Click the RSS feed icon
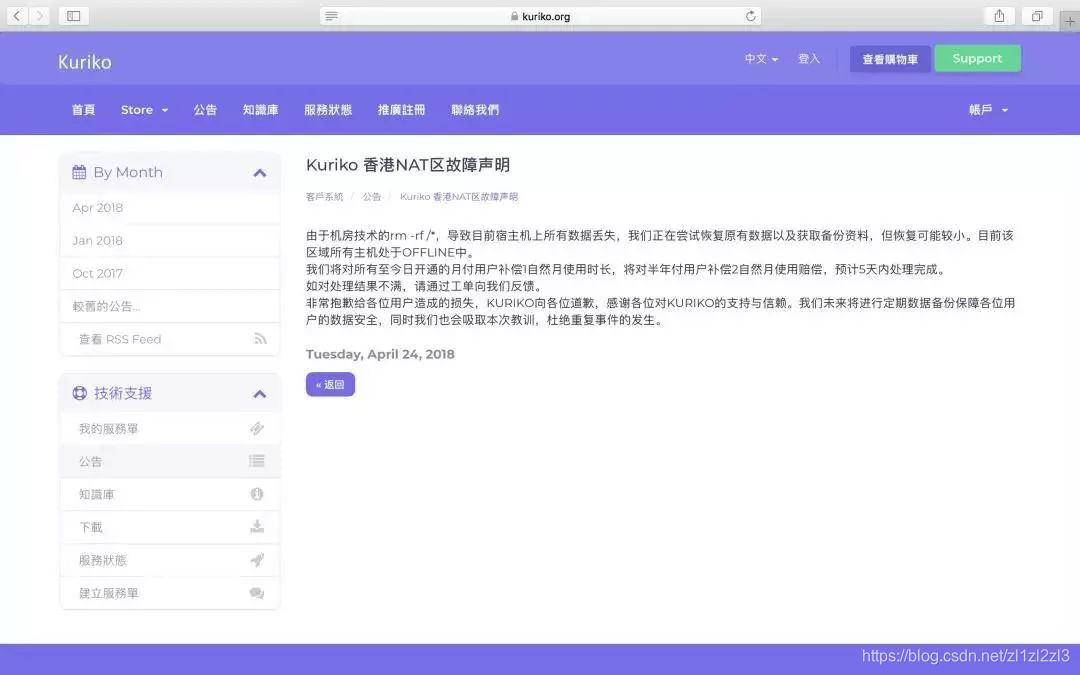1080x675 pixels. tap(260, 339)
